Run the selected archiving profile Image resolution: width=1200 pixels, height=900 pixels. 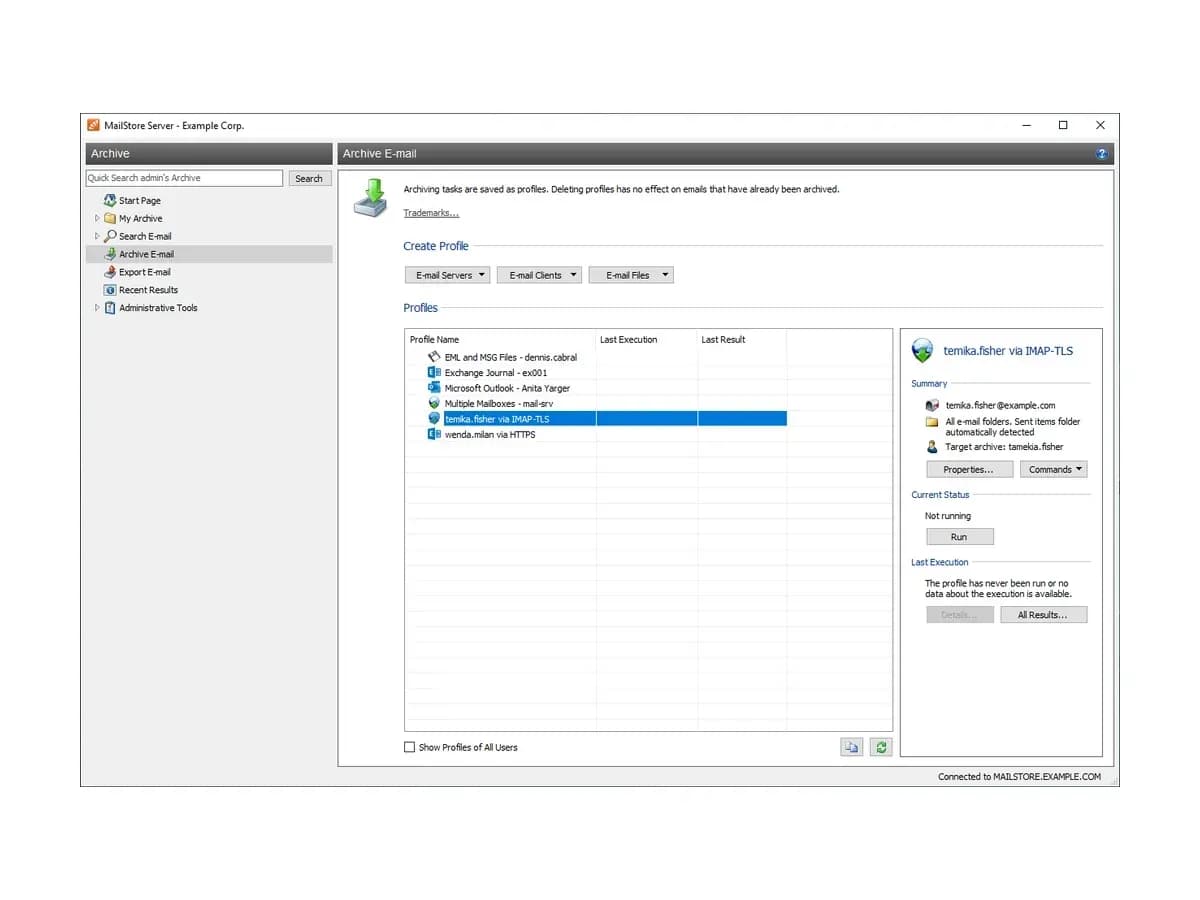959,537
